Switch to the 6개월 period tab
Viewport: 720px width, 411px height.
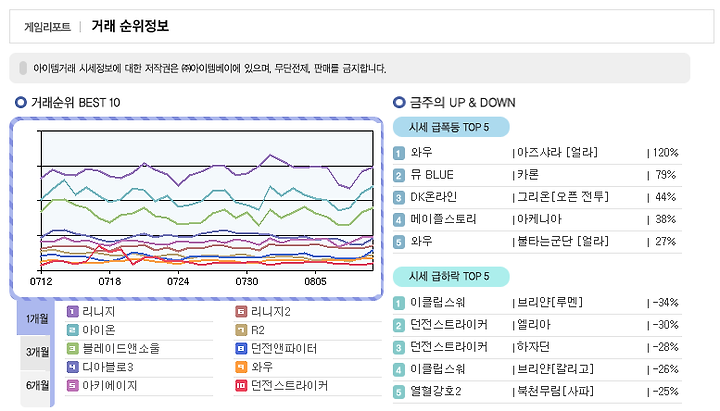(x=37, y=385)
